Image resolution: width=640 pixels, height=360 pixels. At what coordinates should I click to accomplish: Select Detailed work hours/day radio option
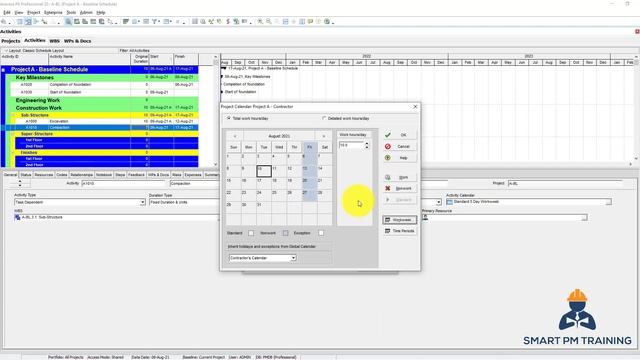324,118
